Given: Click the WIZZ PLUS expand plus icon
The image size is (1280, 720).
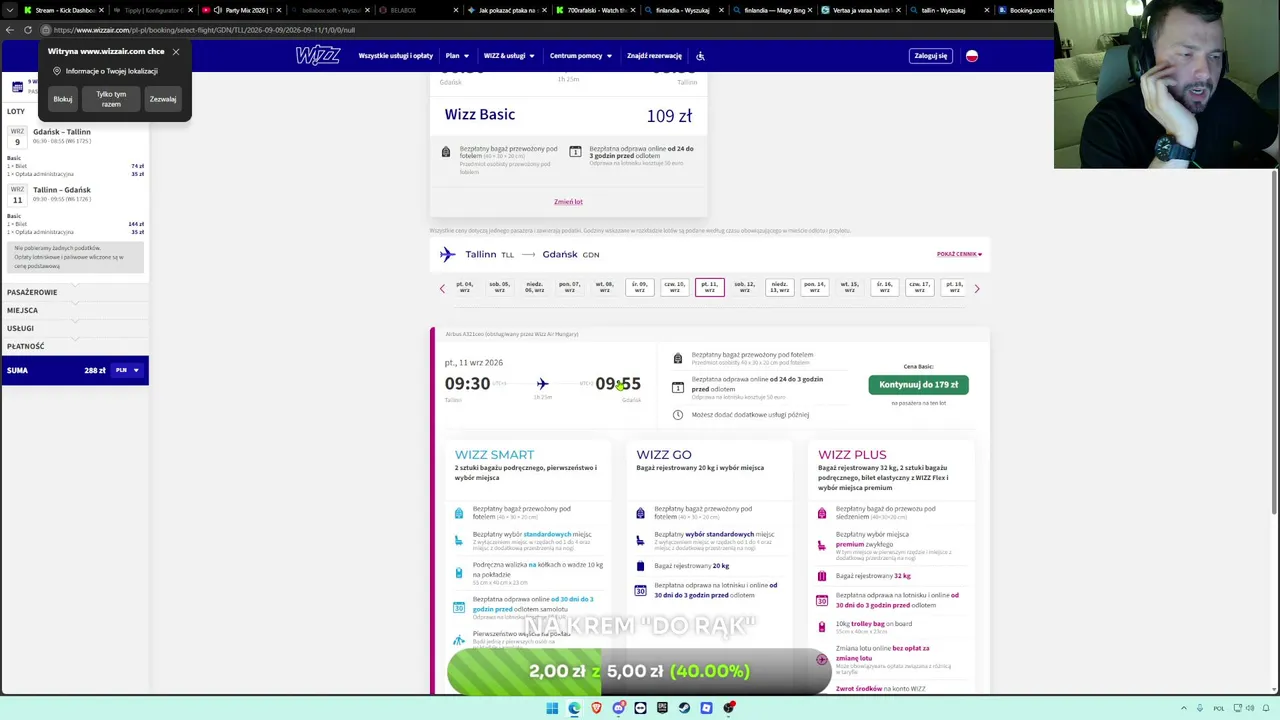Looking at the screenshot, I should (x=822, y=659).
